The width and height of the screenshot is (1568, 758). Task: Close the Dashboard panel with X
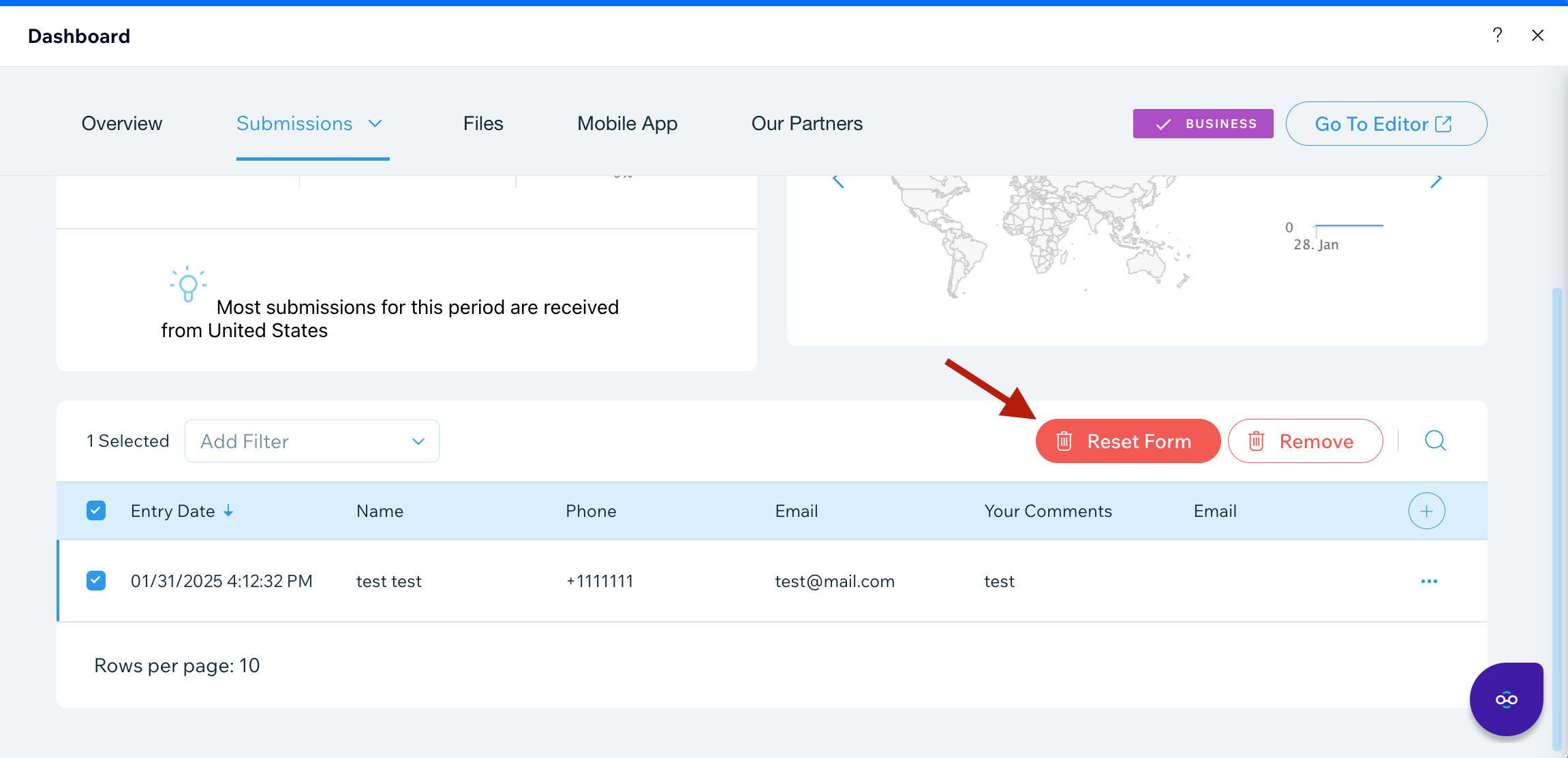[x=1537, y=35]
